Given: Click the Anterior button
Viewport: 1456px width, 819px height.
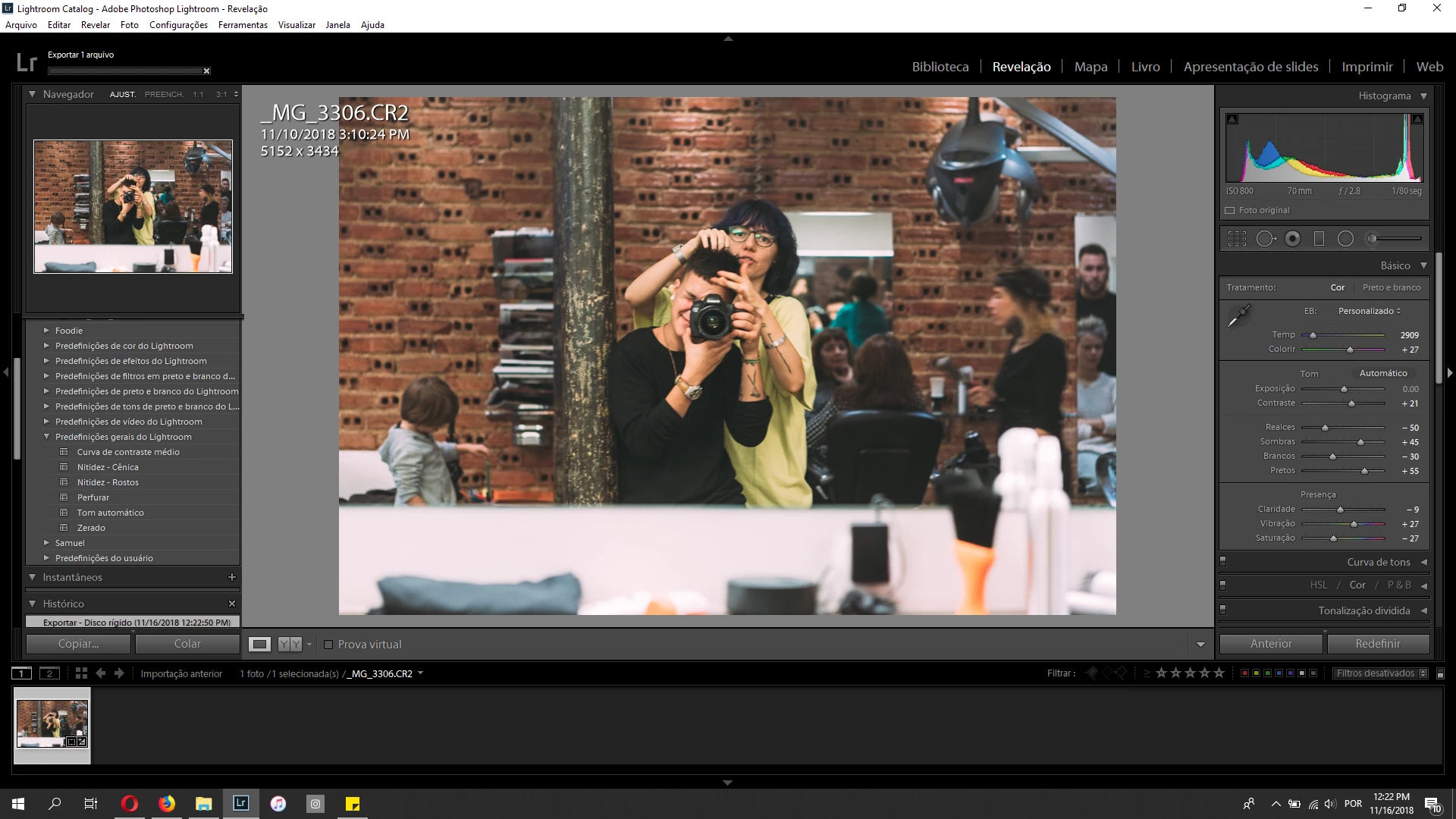Looking at the screenshot, I should pos(1271,644).
